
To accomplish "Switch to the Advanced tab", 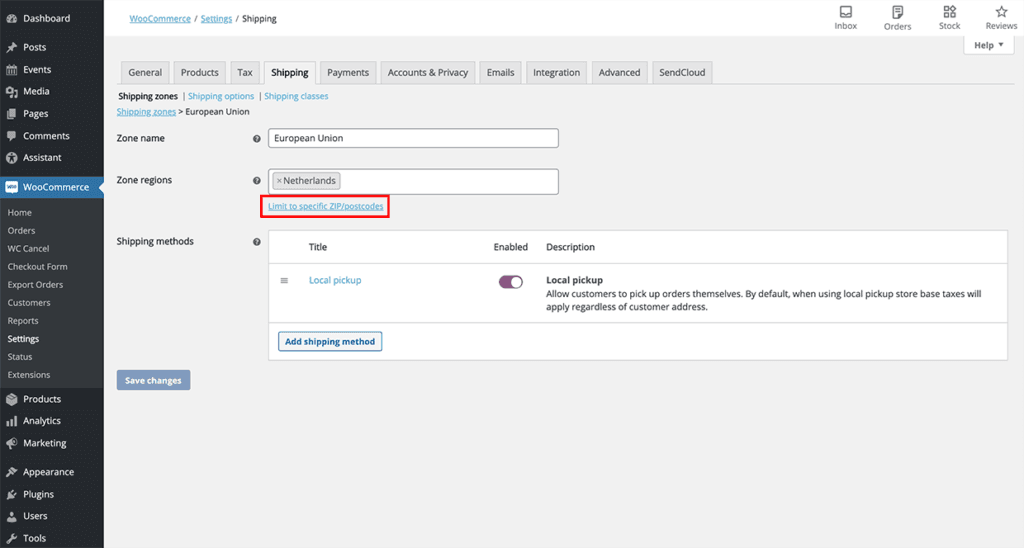I will click(x=619, y=73).
